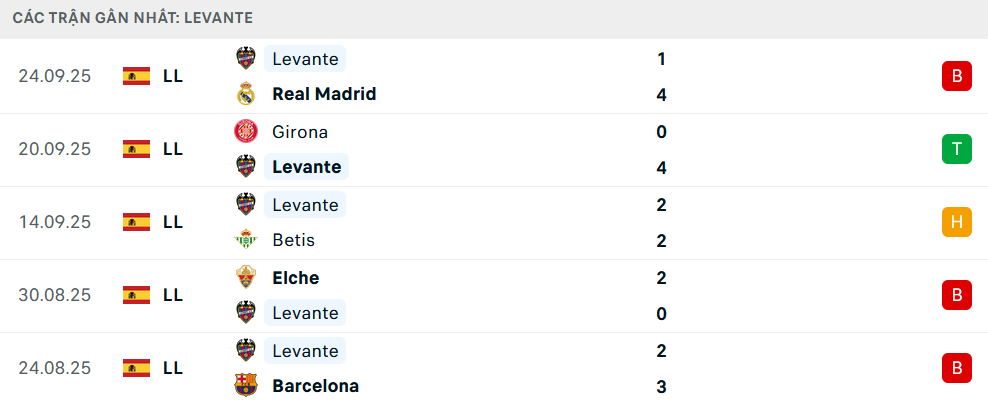This screenshot has height=401, width=988.
Task: Click Spain flag on 20.09.25 match
Action: (136, 149)
